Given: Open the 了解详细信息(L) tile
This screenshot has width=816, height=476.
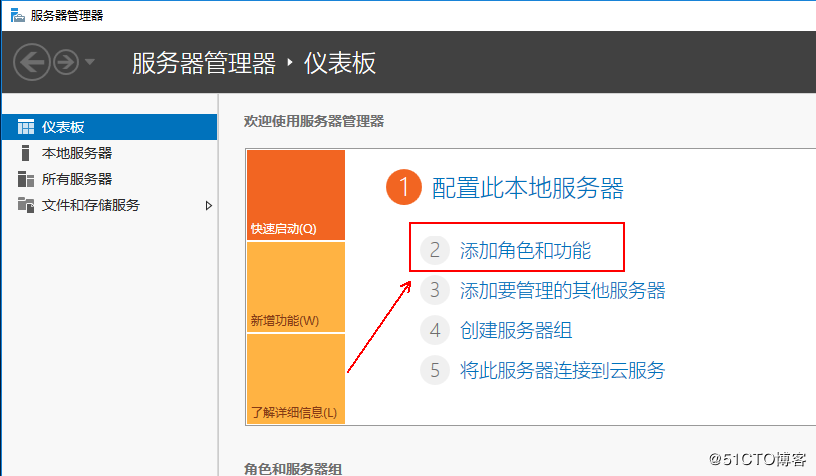Looking at the screenshot, I should click(x=295, y=379).
